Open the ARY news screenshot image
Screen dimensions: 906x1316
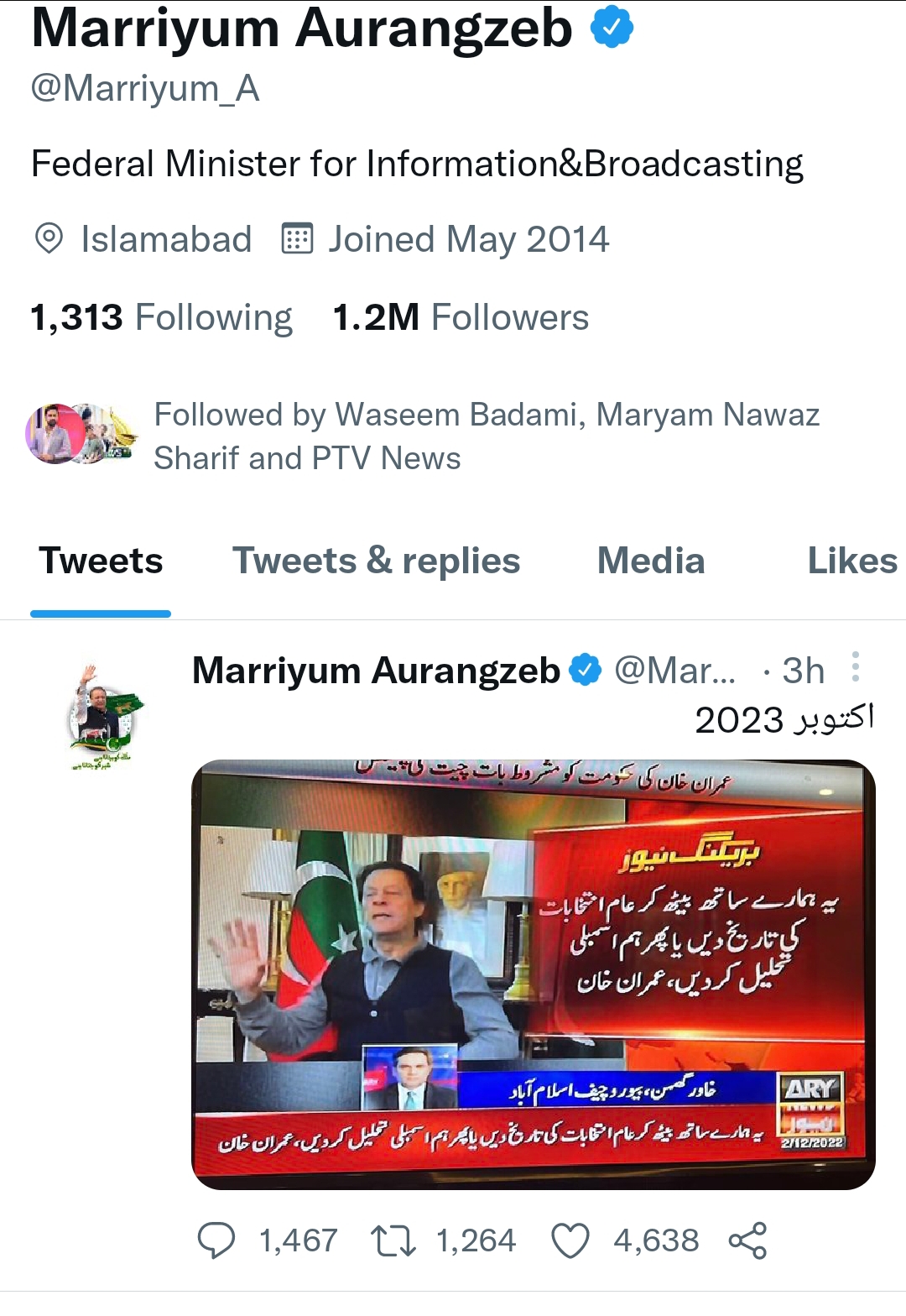534,974
